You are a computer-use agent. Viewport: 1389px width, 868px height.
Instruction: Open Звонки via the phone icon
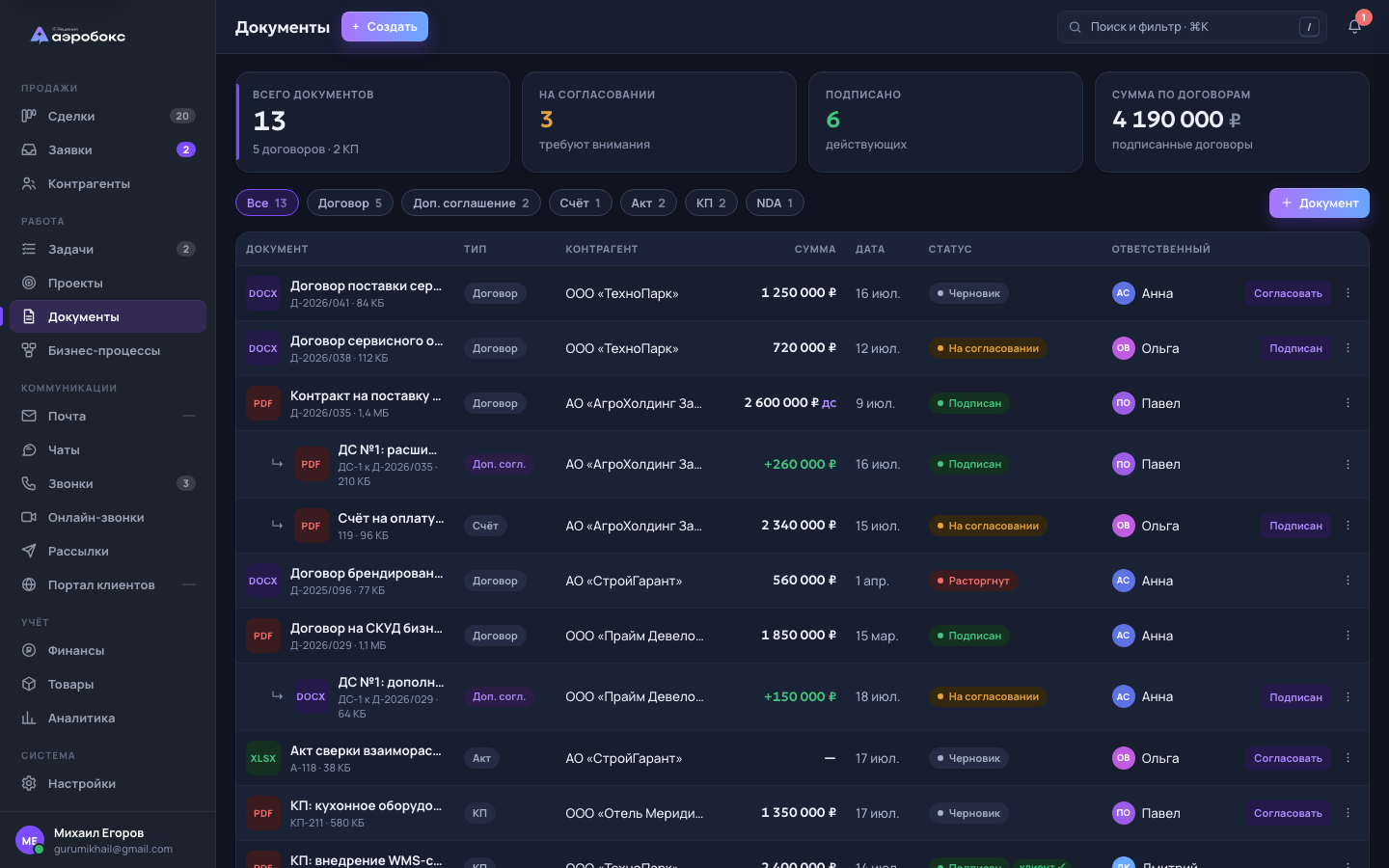coord(29,483)
